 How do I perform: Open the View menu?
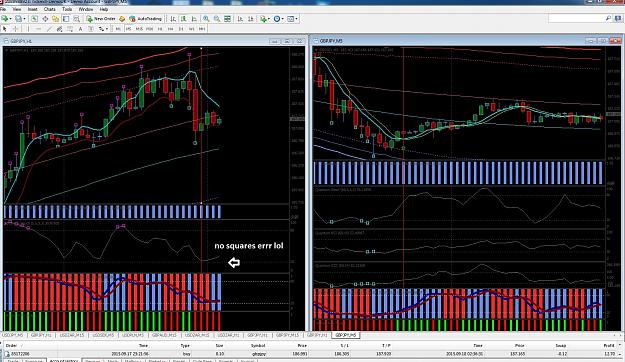click(17, 9)
